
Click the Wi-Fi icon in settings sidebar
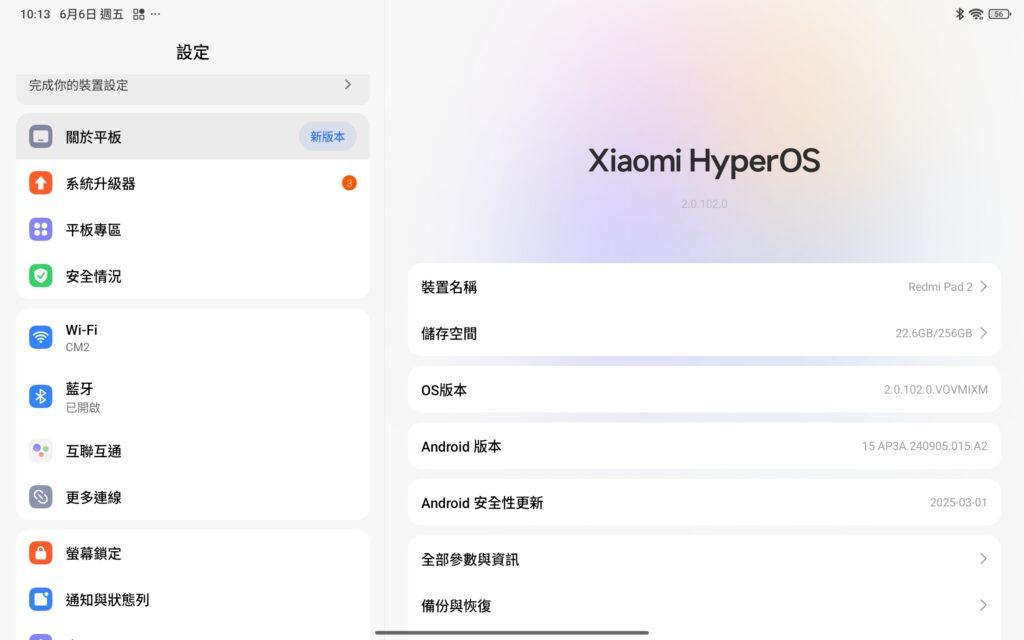pos(40,336)
